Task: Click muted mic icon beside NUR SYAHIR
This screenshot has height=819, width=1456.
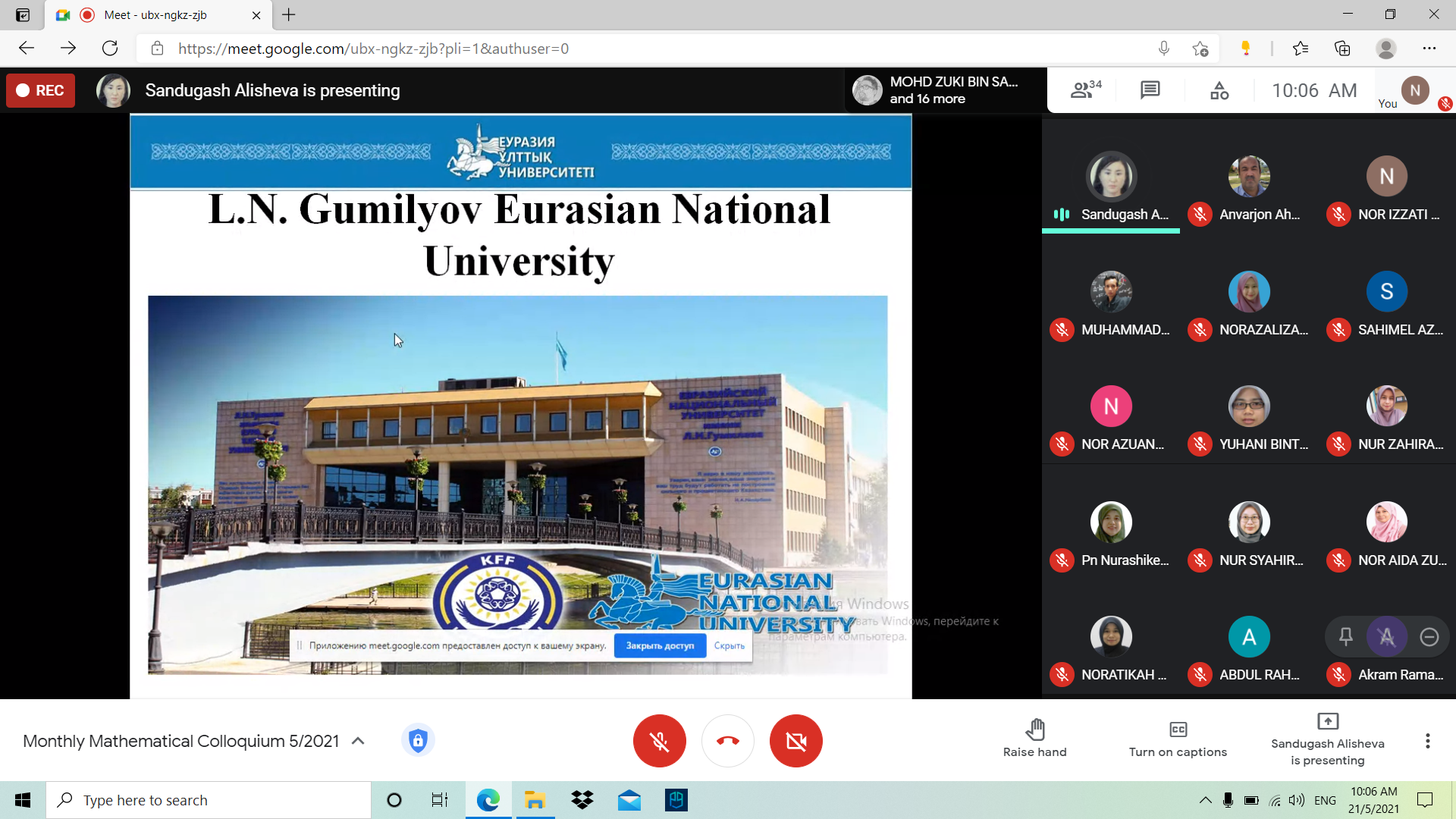Action: click(1200, 560)
